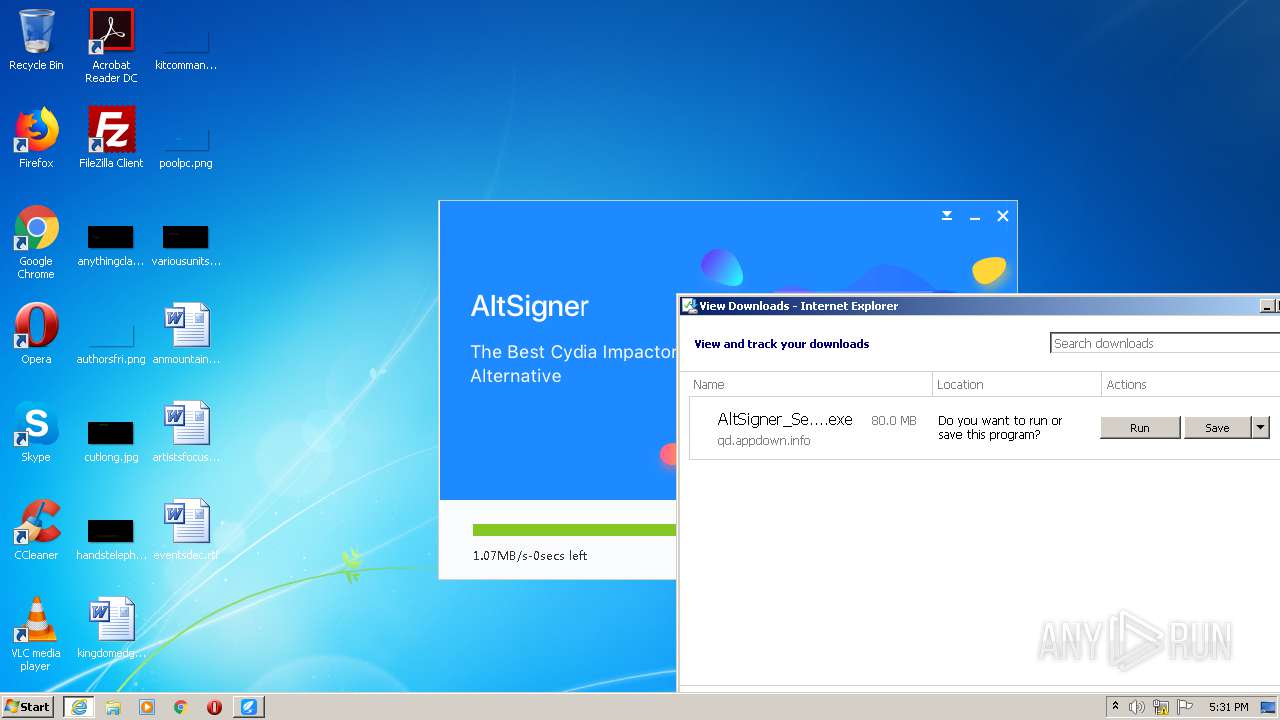Select the variousunits desktop file
Screen dimensions: 1280x720
coord(186,246)
